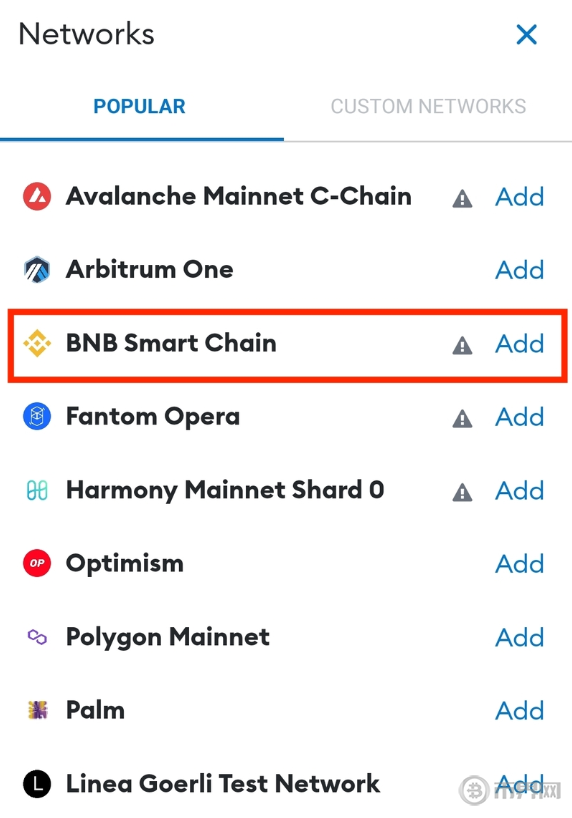The width and height of the screenshot is (572, 818).
Task: Click the Arbitrum One network icon
Action: click(x=37, y=270)
